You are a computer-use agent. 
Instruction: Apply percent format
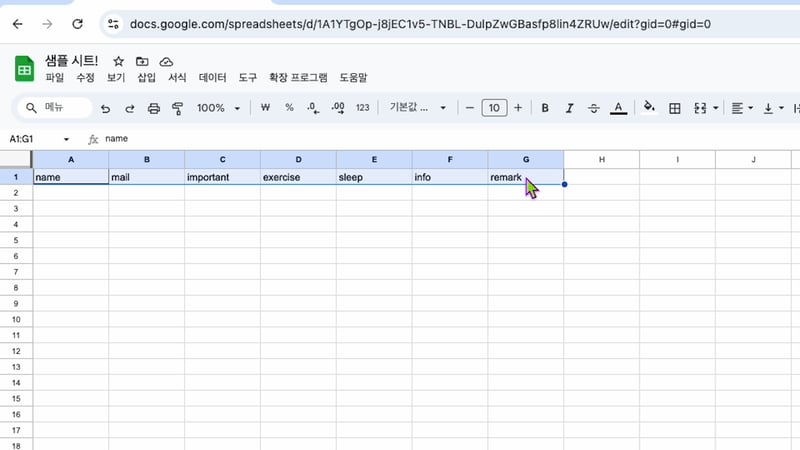coord(289,108)
